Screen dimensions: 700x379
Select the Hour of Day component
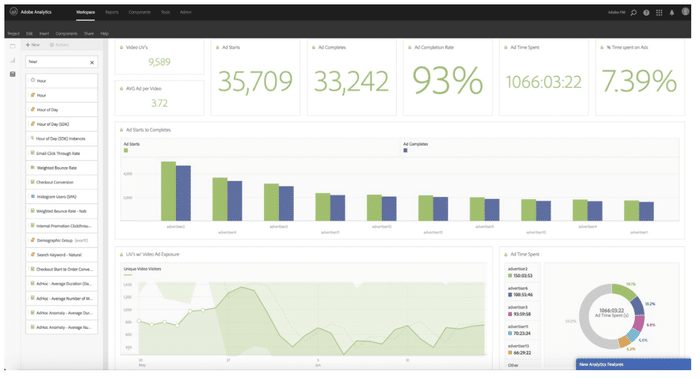[62, 109]
